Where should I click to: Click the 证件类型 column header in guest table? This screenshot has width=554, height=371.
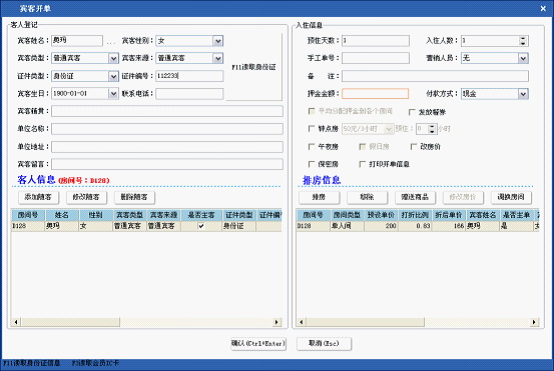tap(239, 215)
